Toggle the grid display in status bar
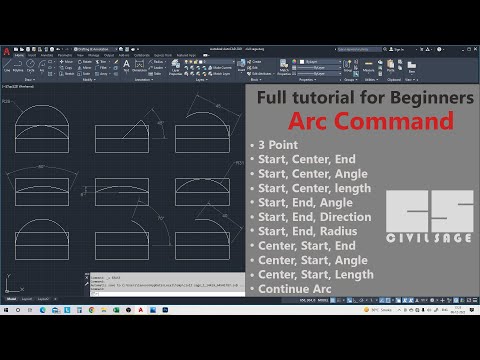 pyautogui.click(x=333, y=300)
